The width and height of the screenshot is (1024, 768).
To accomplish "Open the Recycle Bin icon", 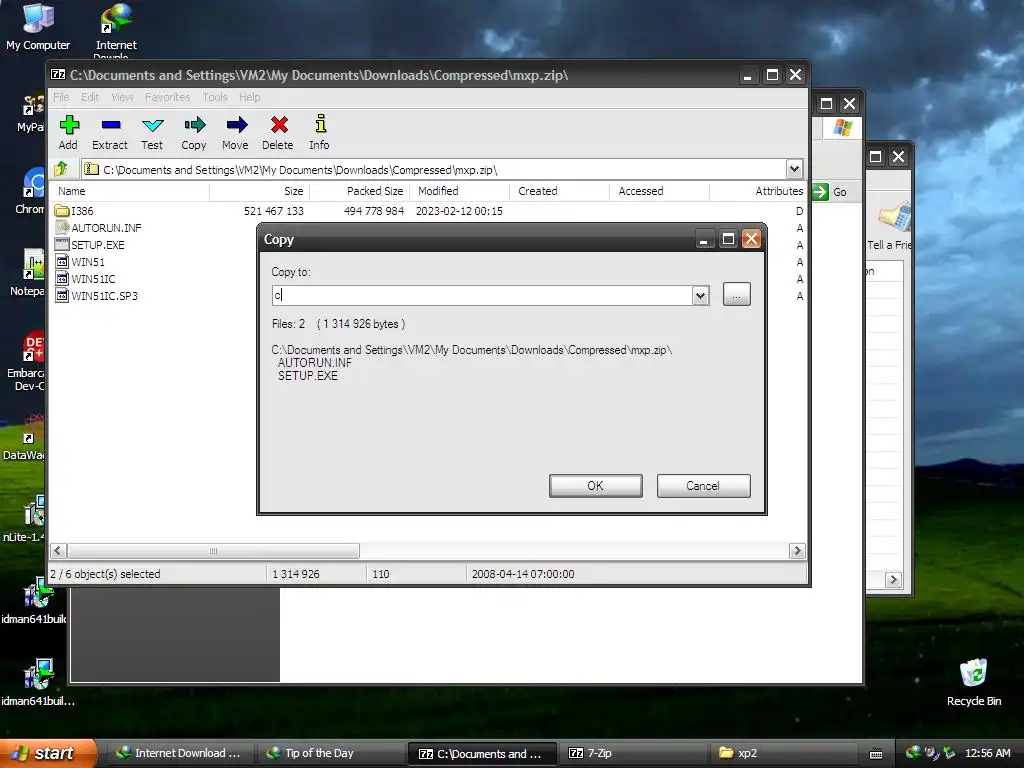I will (974, 682).
